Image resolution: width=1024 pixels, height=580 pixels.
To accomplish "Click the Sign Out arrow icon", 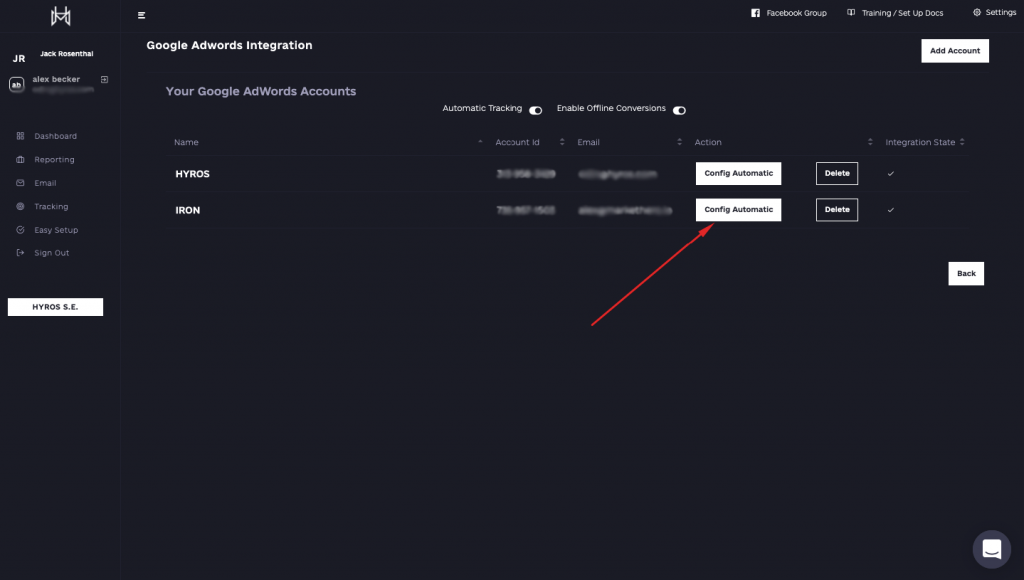I will [x=20, y=253].
